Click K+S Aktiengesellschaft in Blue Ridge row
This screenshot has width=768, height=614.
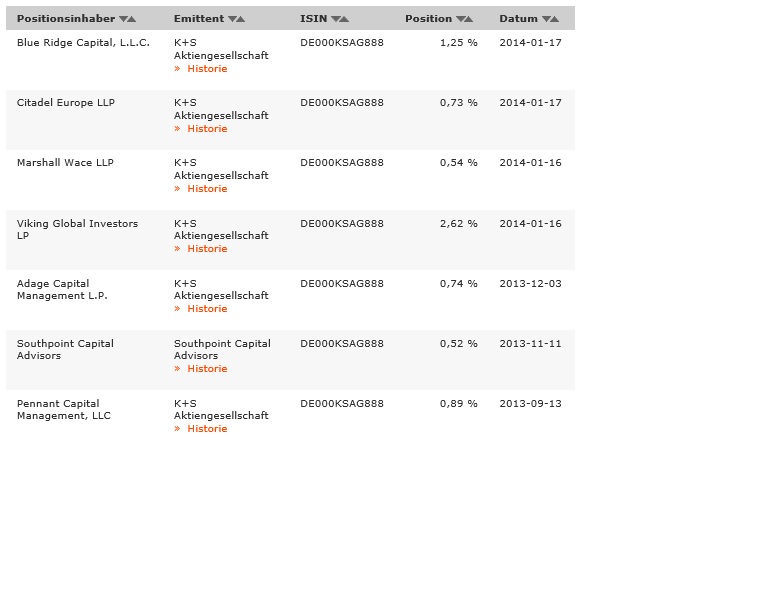221,49
